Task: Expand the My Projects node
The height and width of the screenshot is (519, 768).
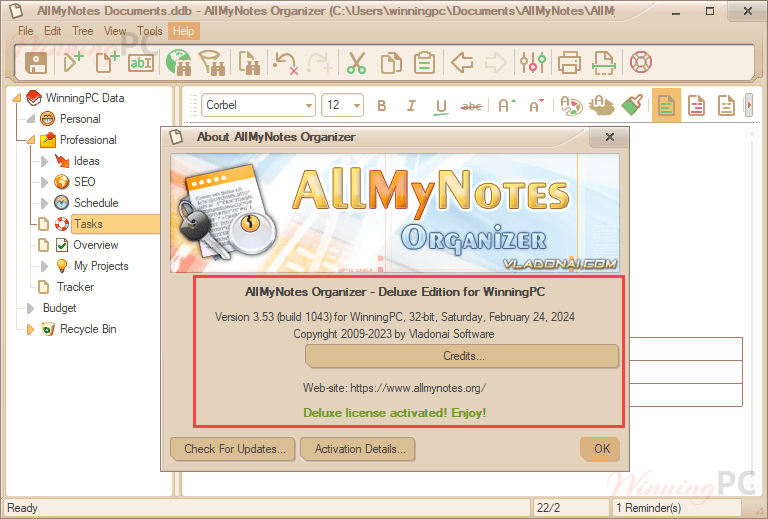Action: click(x=45, y=266)
